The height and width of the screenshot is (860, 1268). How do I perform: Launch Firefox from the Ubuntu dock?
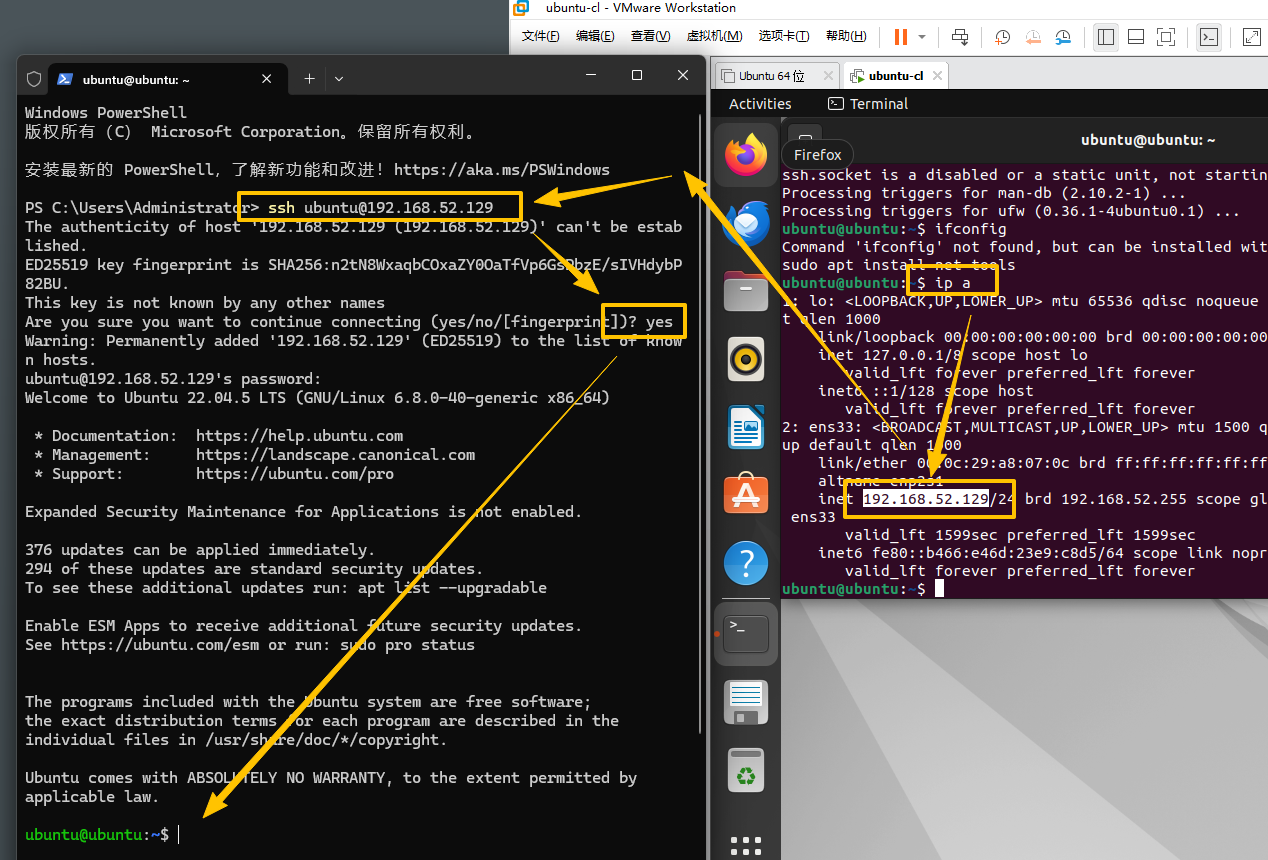(746, 154)
